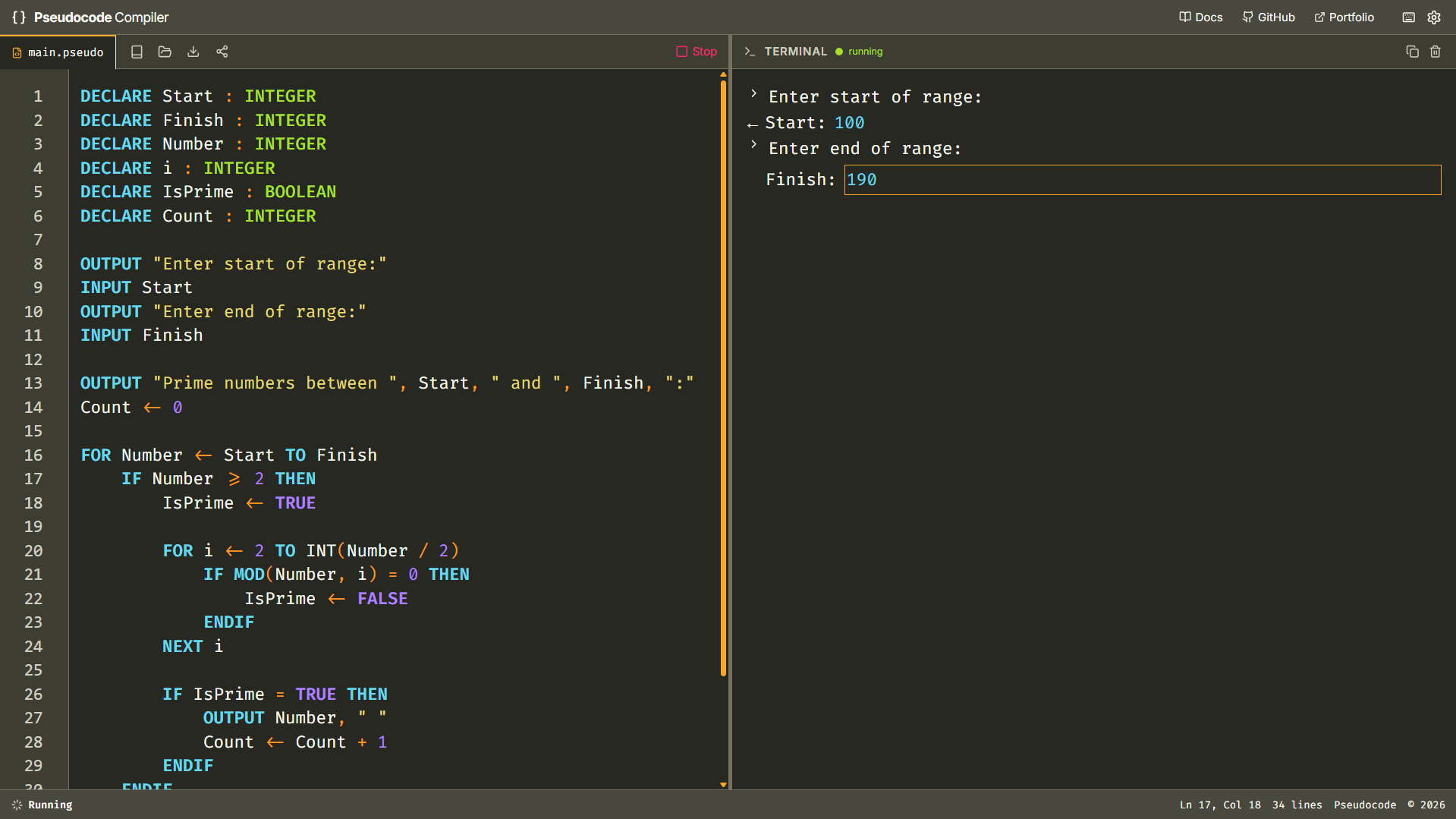Click 'NEXT i' on line 24
This screenshot has width=1456, height=819.
pos(193,647)
